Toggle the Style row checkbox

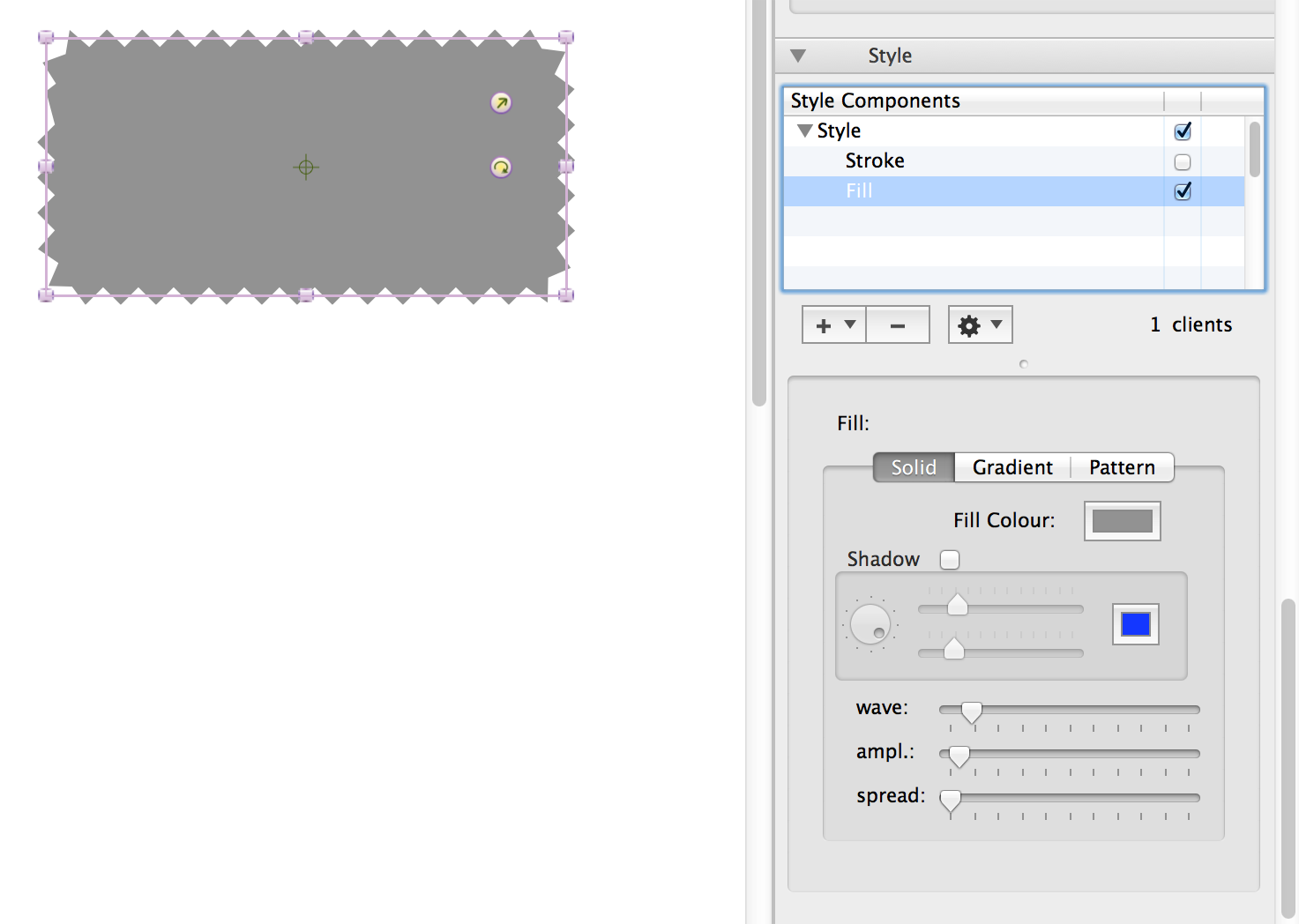[1183, 131]
